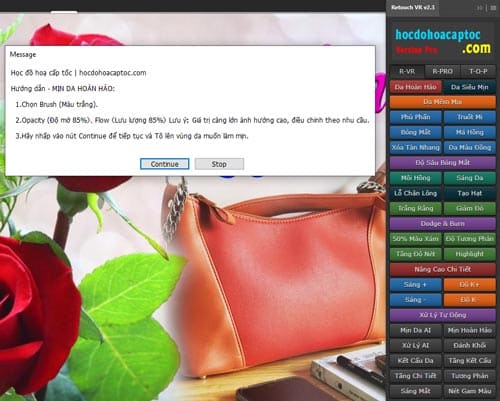This screenshot has width=500, height=401.
Task: Select the Retouch VR v2.1 panel title tab
Action: point(413,7)
